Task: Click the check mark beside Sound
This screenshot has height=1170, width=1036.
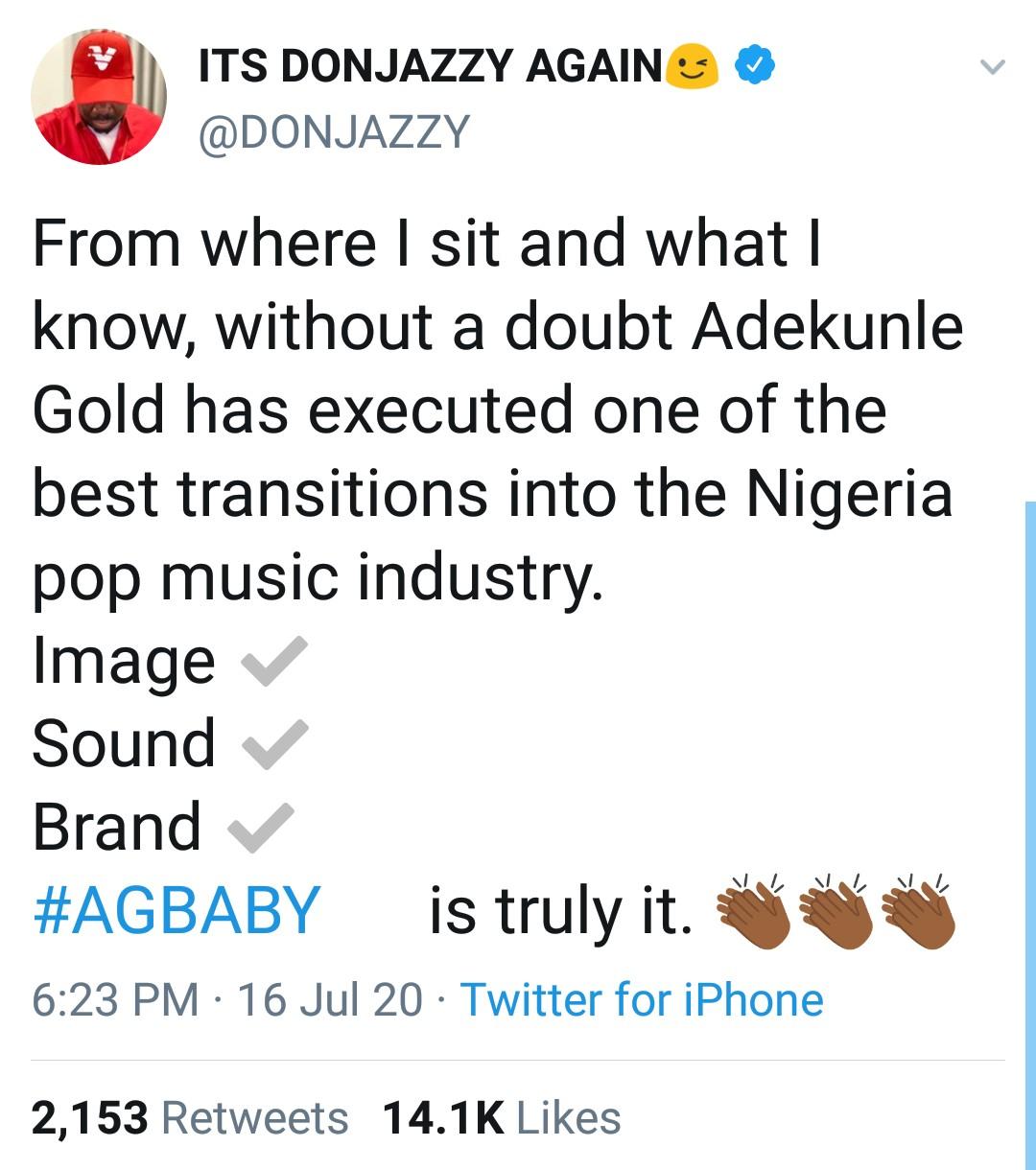Action: coord(274,744)
